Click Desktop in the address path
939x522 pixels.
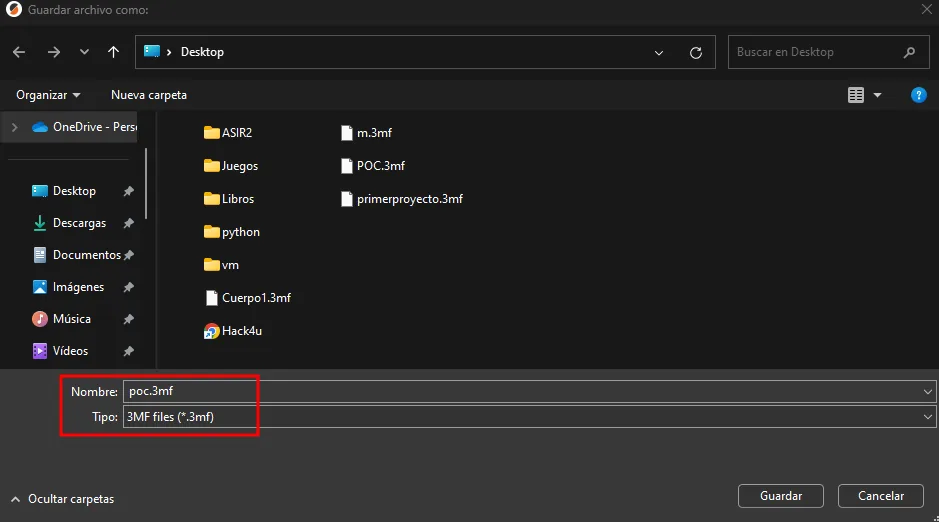pyautogui.click(x=202, y=52)
